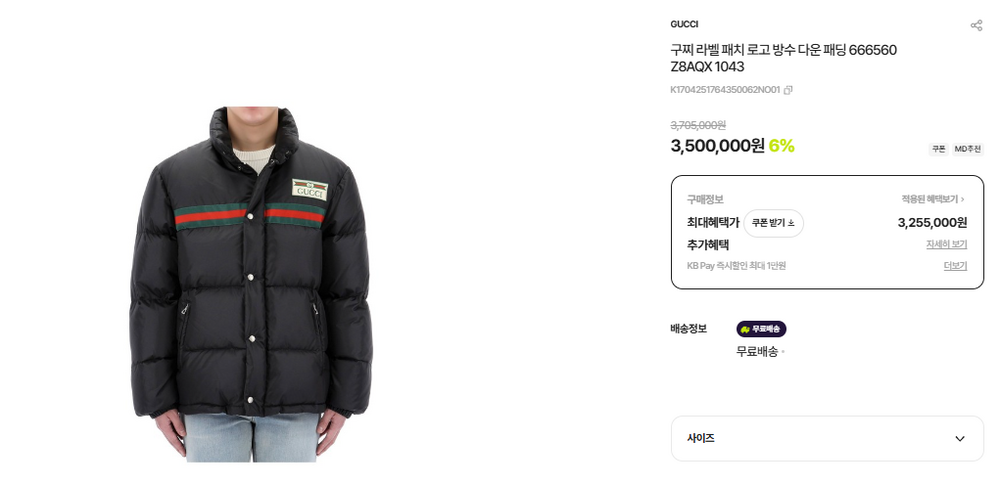Click the 6% discount rate

[781, 146]
